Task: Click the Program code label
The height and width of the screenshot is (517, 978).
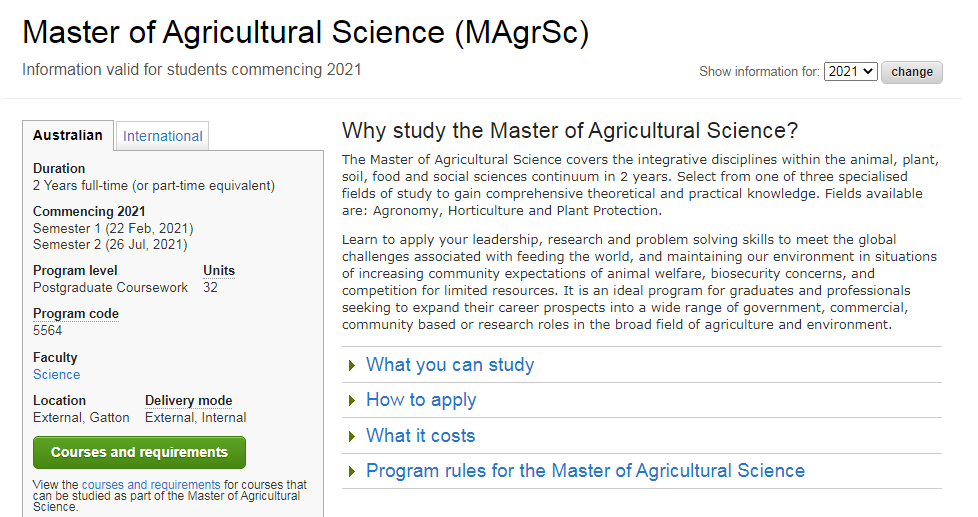Action: click(75, 314)
